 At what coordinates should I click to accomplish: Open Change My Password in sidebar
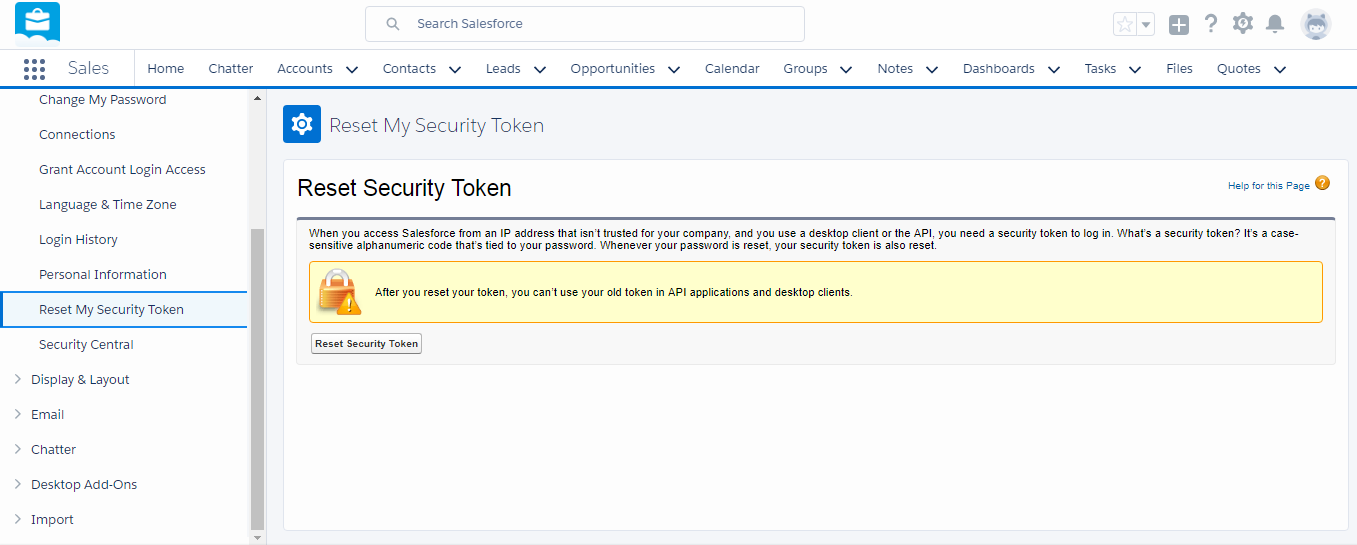click(x=103, y=100)
